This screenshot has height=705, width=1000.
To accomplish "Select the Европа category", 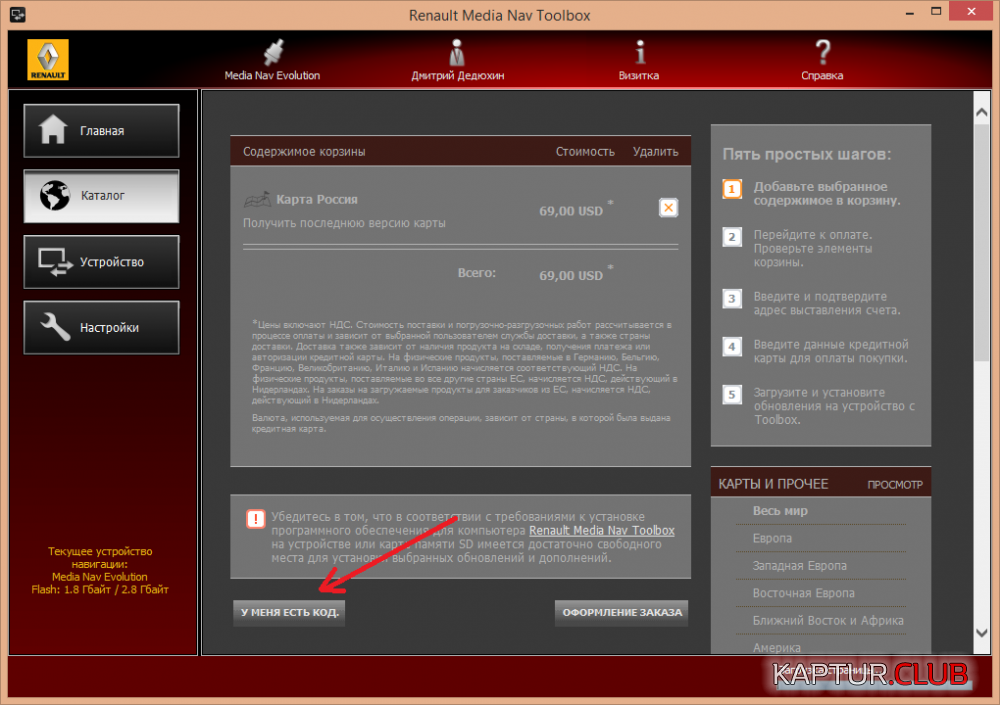I will click(772, 538).
